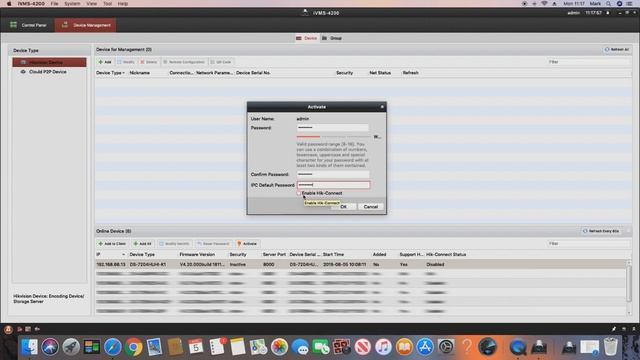This screenshot has height=360, width=640.
Task: Click Modify Netinfo button
Action: pyautogui.click(x=174, y=244)
